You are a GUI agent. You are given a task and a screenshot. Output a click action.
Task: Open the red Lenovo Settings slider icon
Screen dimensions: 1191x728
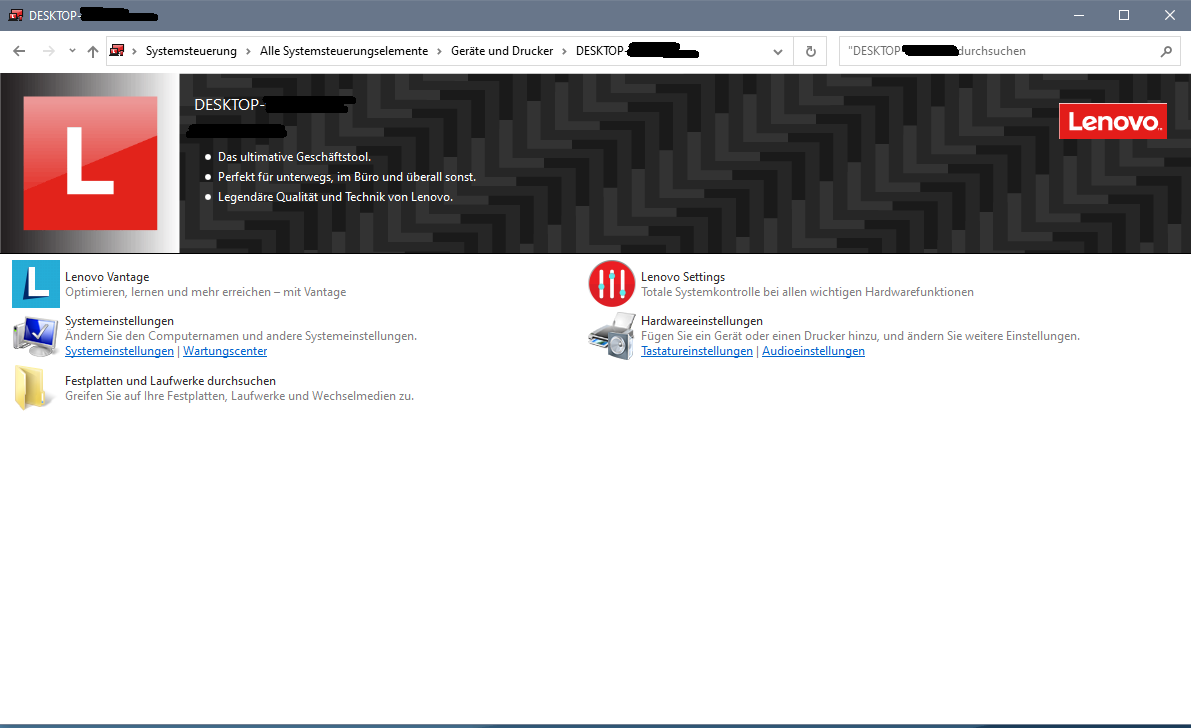coord(611,284)
